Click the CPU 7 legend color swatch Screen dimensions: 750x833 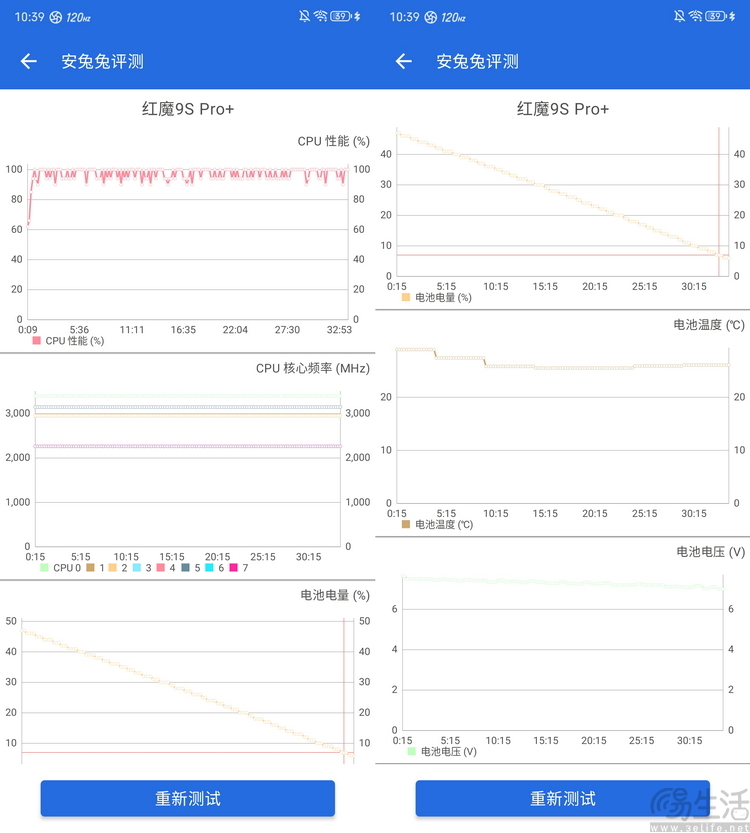coord(234,568)
